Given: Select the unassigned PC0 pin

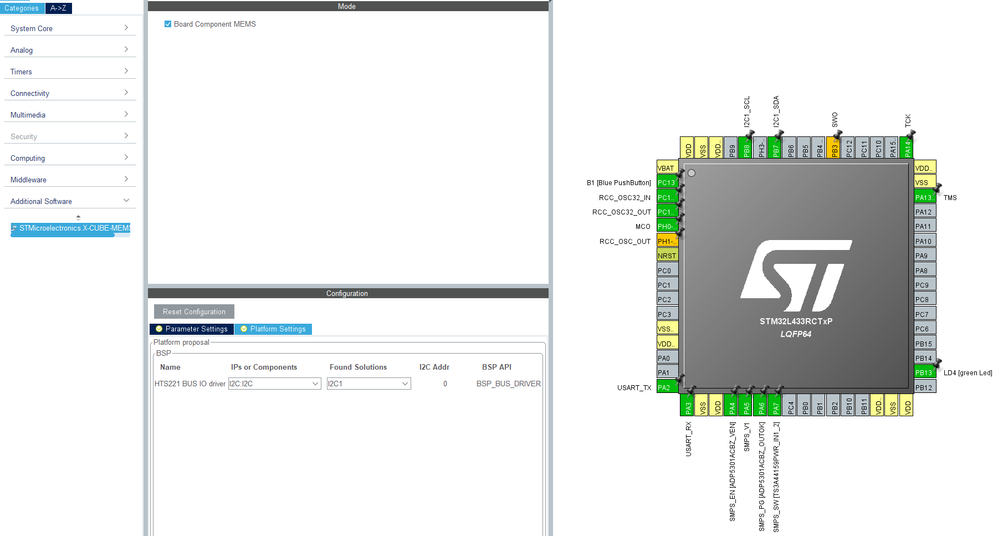Looking at the screenshot, I should [x=668, y=271].
